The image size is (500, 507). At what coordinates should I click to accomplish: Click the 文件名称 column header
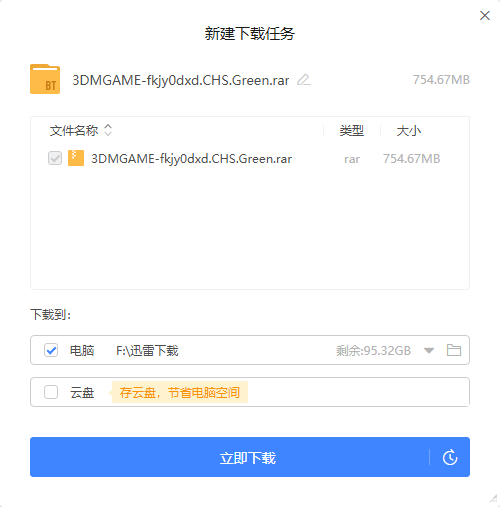[x=74, y=130]
